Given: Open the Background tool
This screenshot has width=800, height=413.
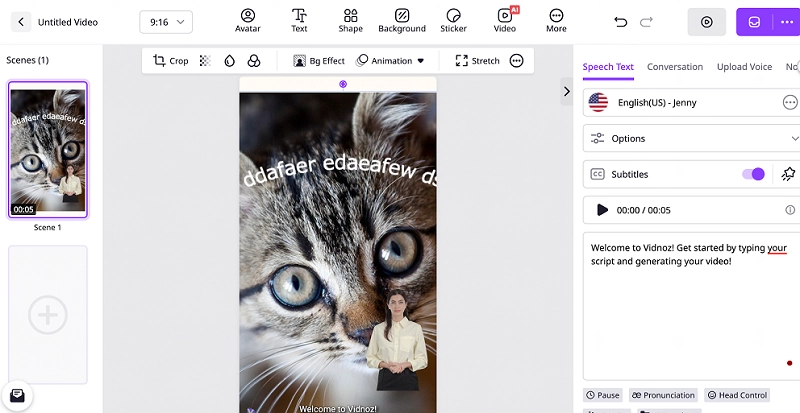Looking at the screenshot, I should [402, 21].
